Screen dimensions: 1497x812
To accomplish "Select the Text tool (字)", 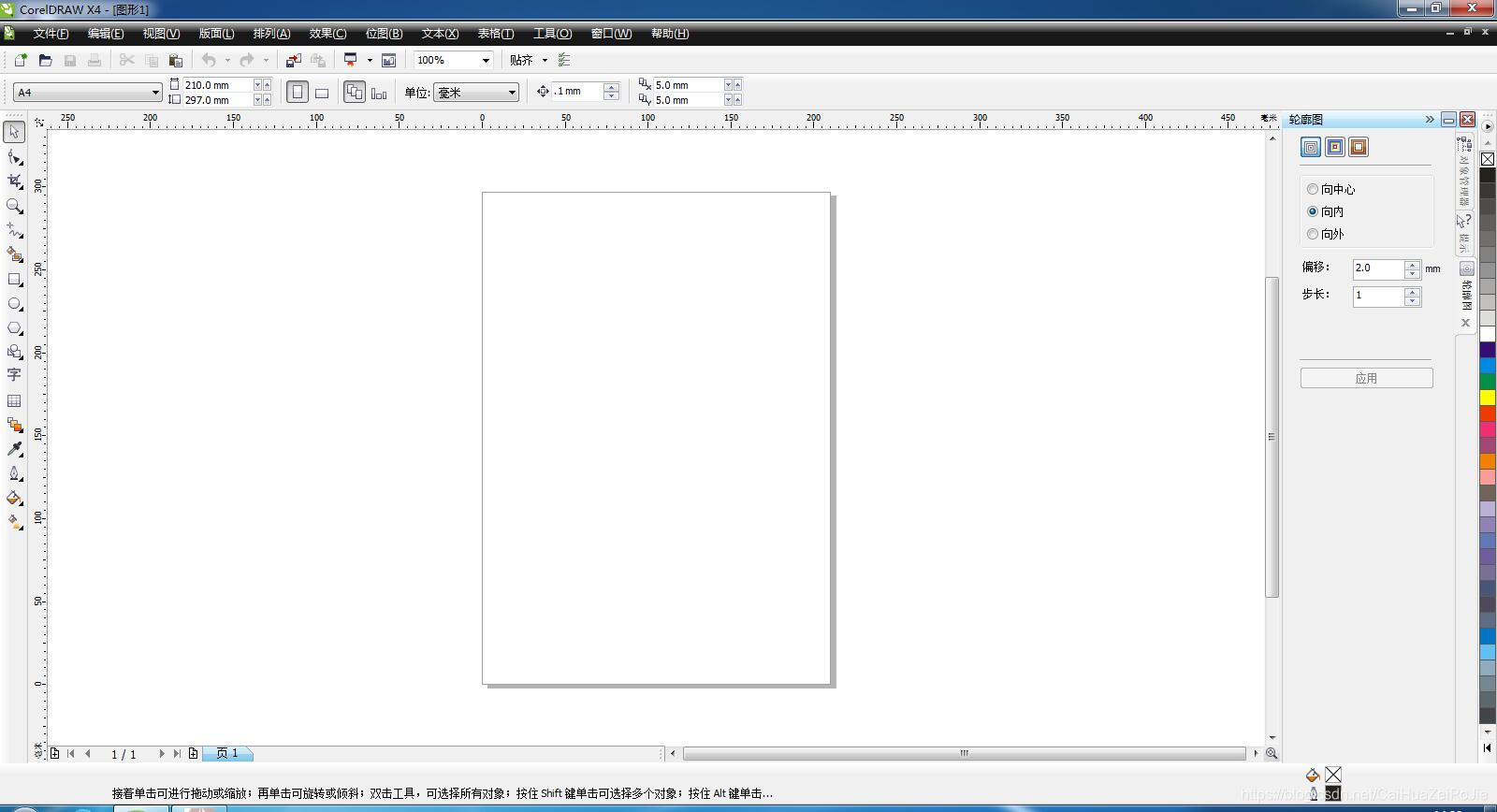I will (x=14, y=375).
